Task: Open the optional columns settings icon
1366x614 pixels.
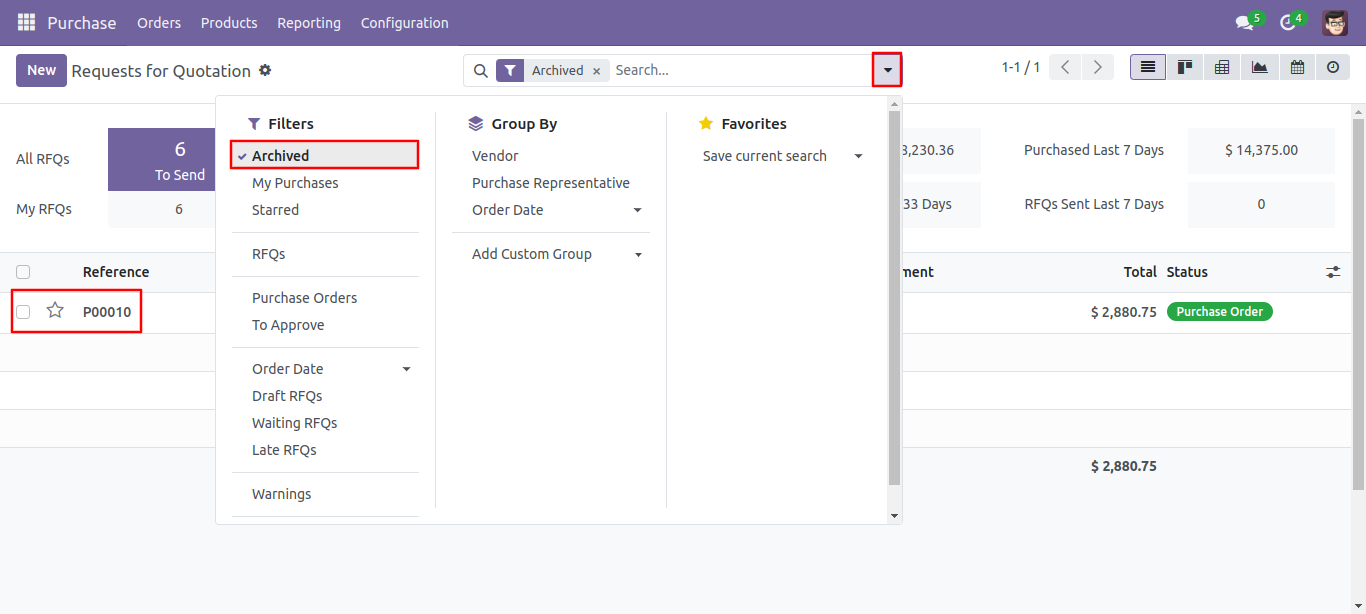Action: 1333,272
